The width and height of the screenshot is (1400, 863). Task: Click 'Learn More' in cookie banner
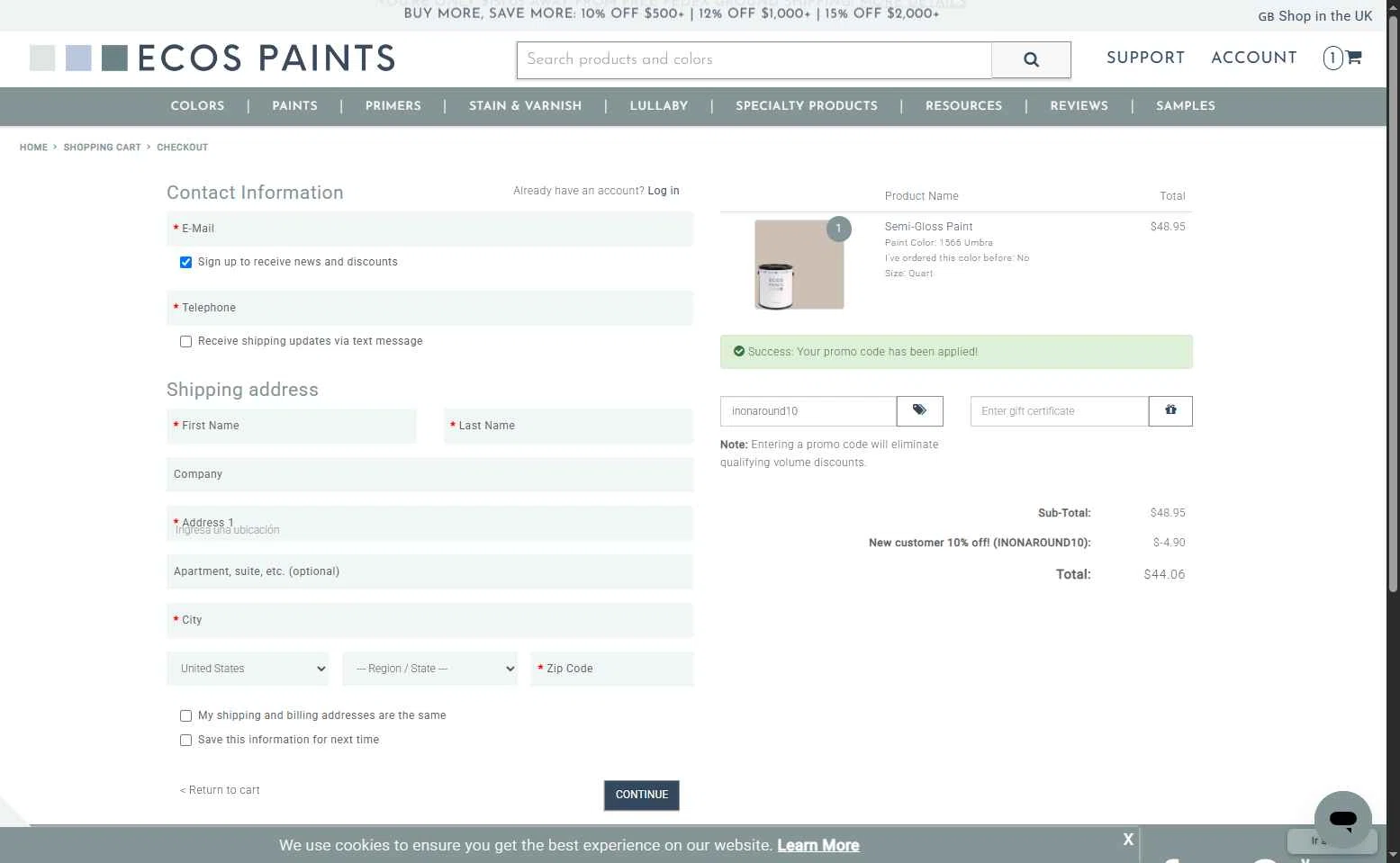click(x=817, y=845)
